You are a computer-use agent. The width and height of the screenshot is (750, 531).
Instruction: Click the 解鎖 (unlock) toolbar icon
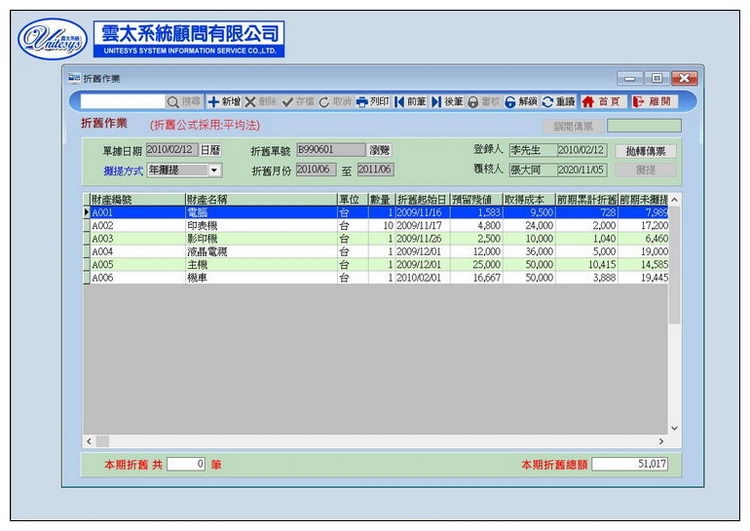[x=521, y=102]
